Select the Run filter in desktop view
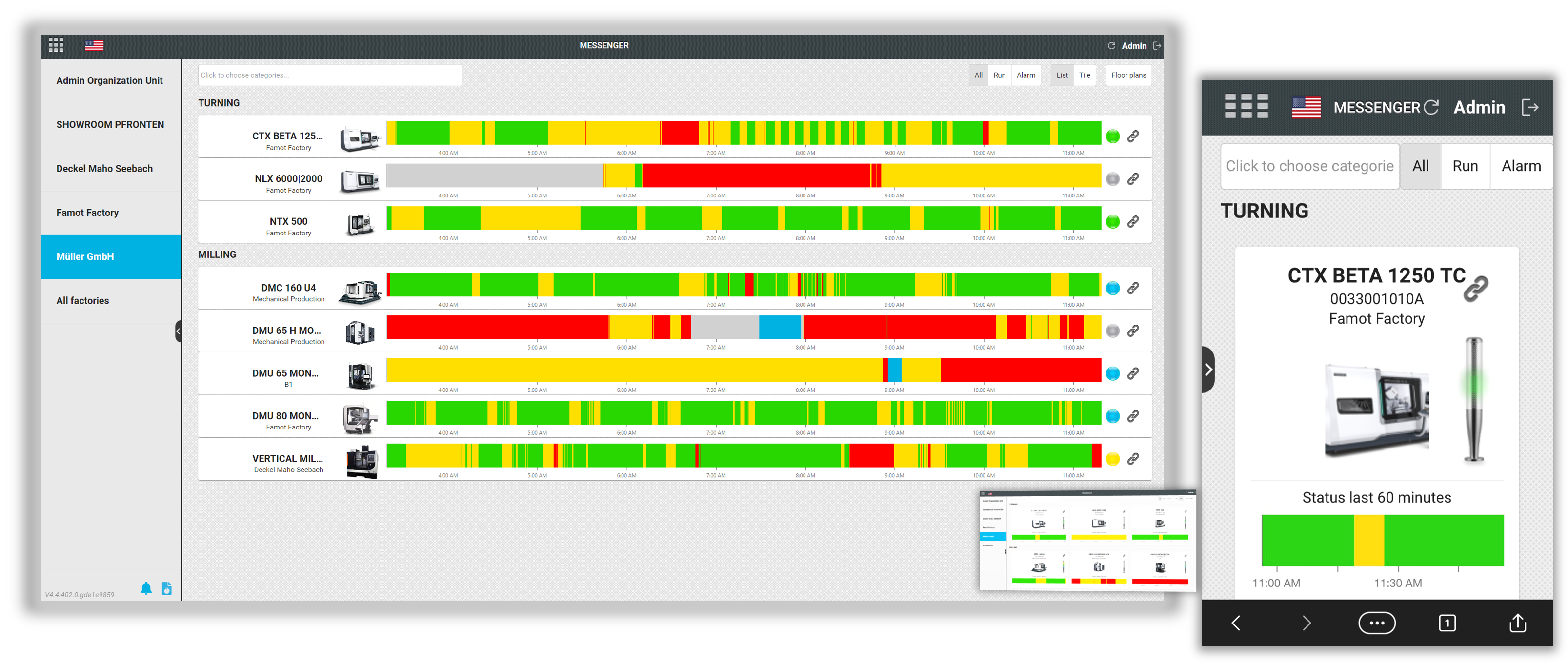The height and width of the screenshot is (663, 1568). pyautogui.click(x=999, y=76)
